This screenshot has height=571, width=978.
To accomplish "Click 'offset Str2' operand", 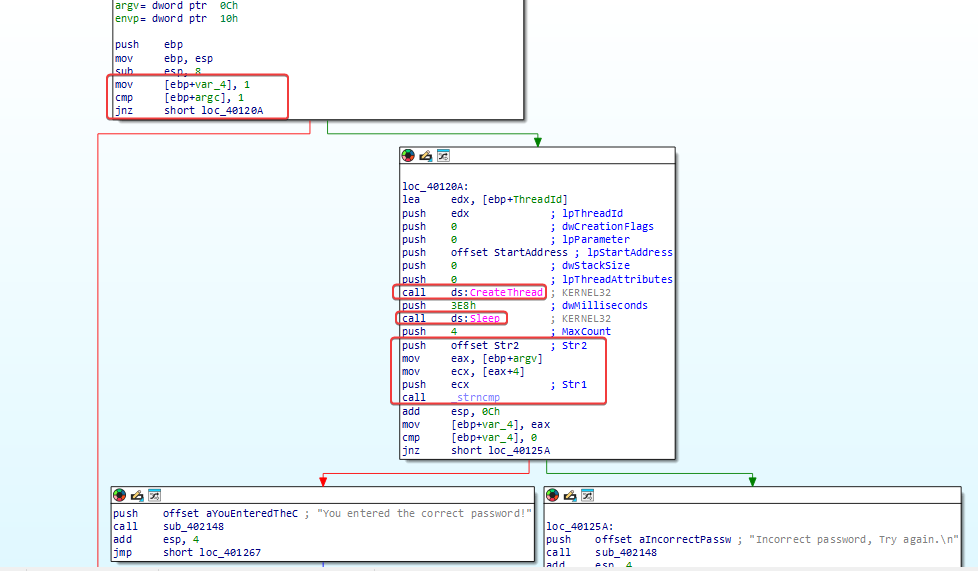I will click(x=485, y=345).
